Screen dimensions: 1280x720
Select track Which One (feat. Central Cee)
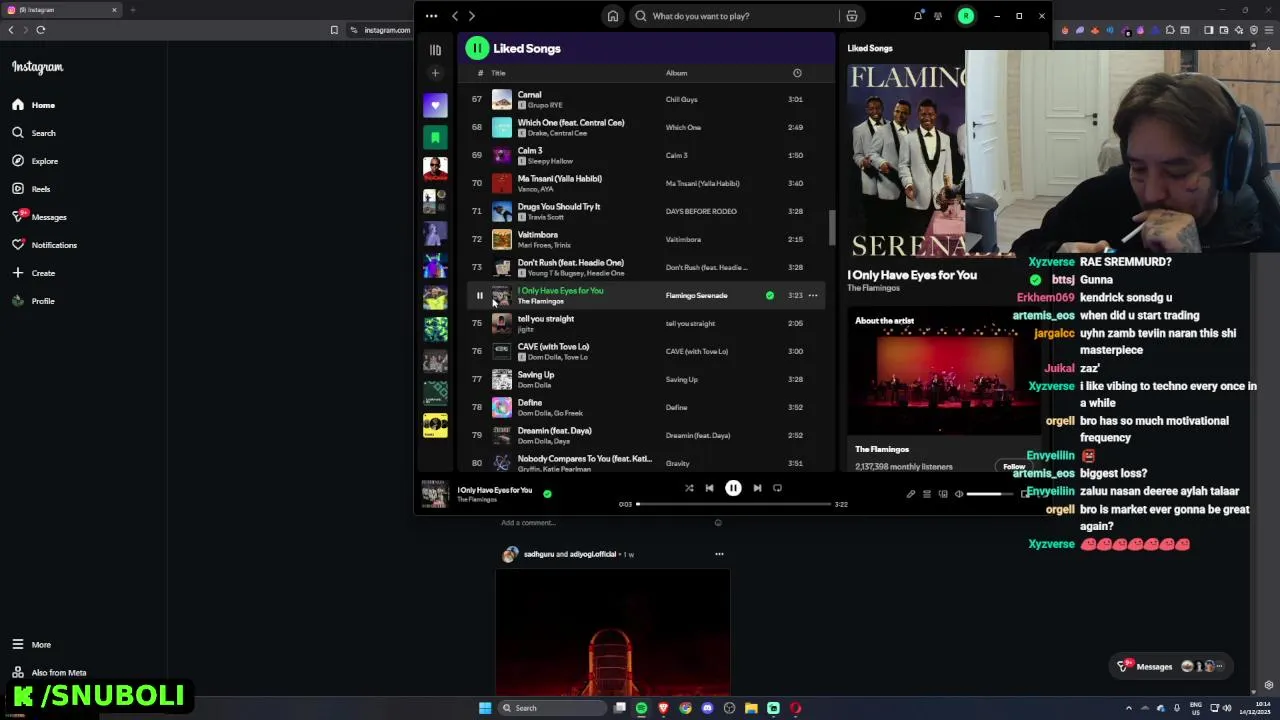coord(645,127)
